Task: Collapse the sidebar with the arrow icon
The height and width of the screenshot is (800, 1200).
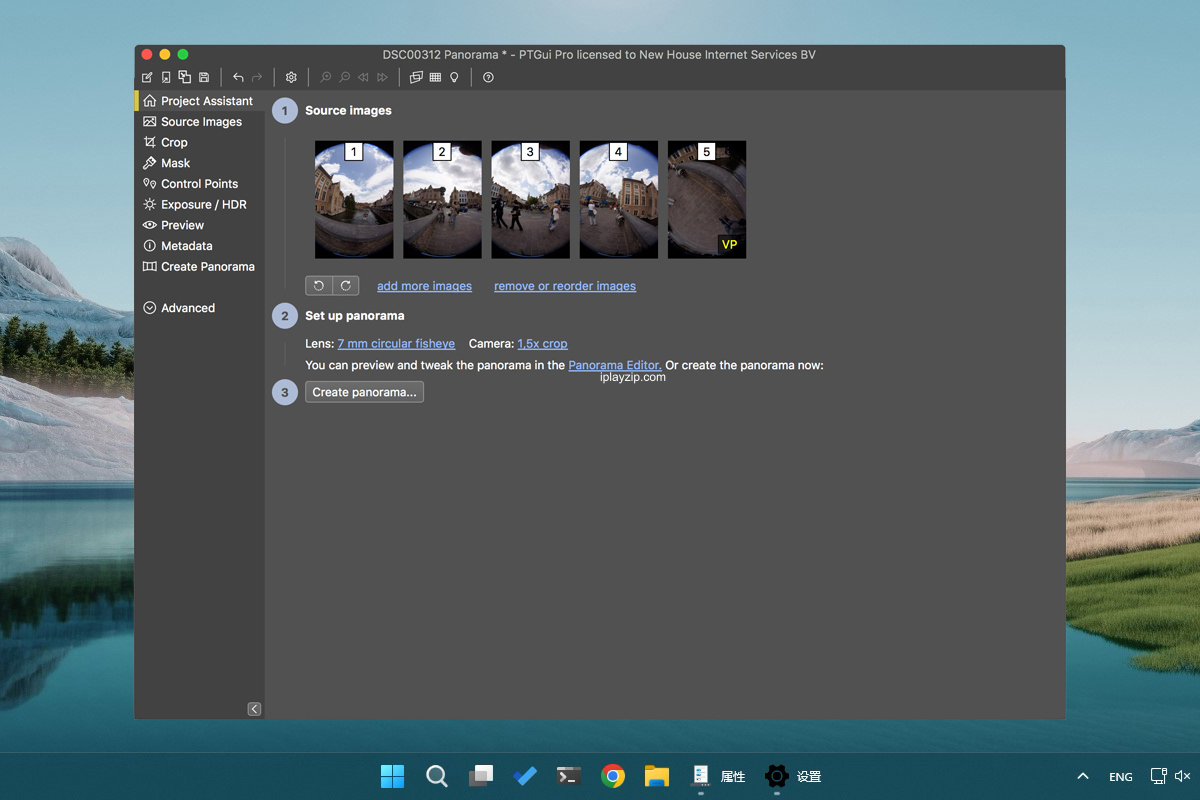Action: pos(254,709)
